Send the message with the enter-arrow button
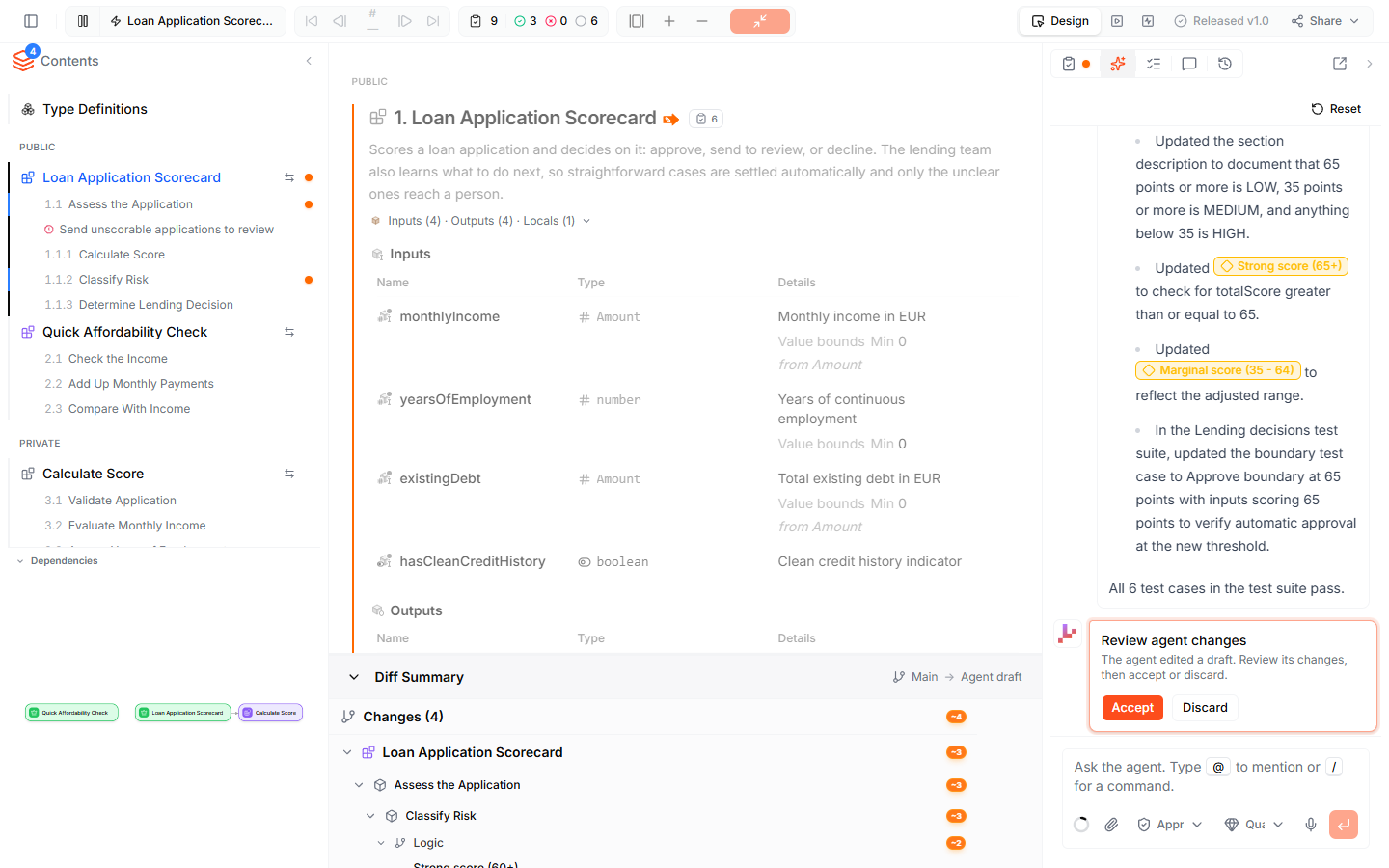Viewport: 1389px width, 868px height. (1344, 825)
